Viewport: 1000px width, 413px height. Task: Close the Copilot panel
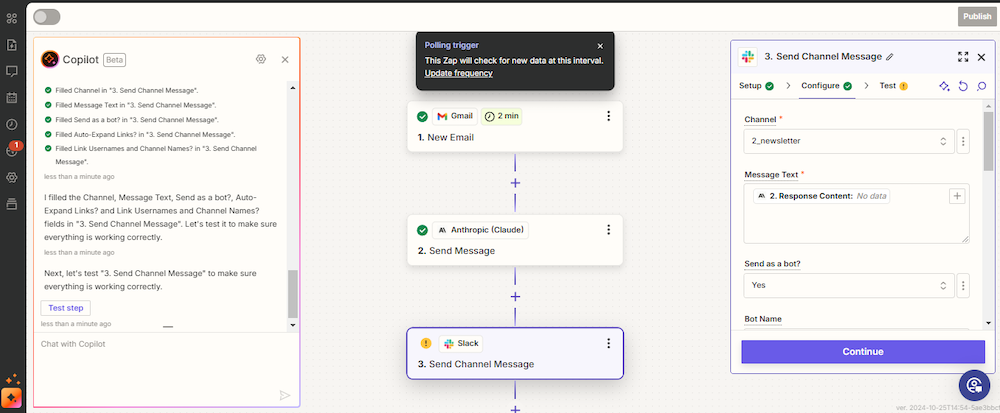(285, 59)
